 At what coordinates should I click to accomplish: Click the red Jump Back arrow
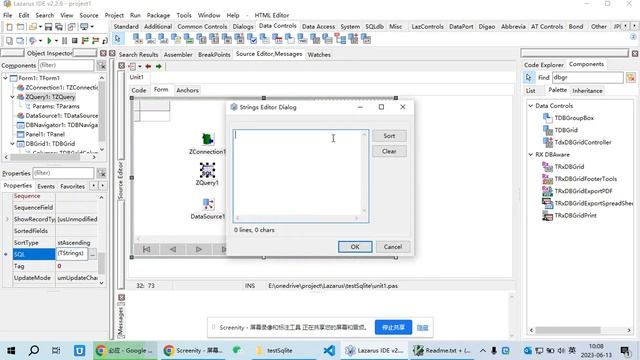(x=148, y=66)
